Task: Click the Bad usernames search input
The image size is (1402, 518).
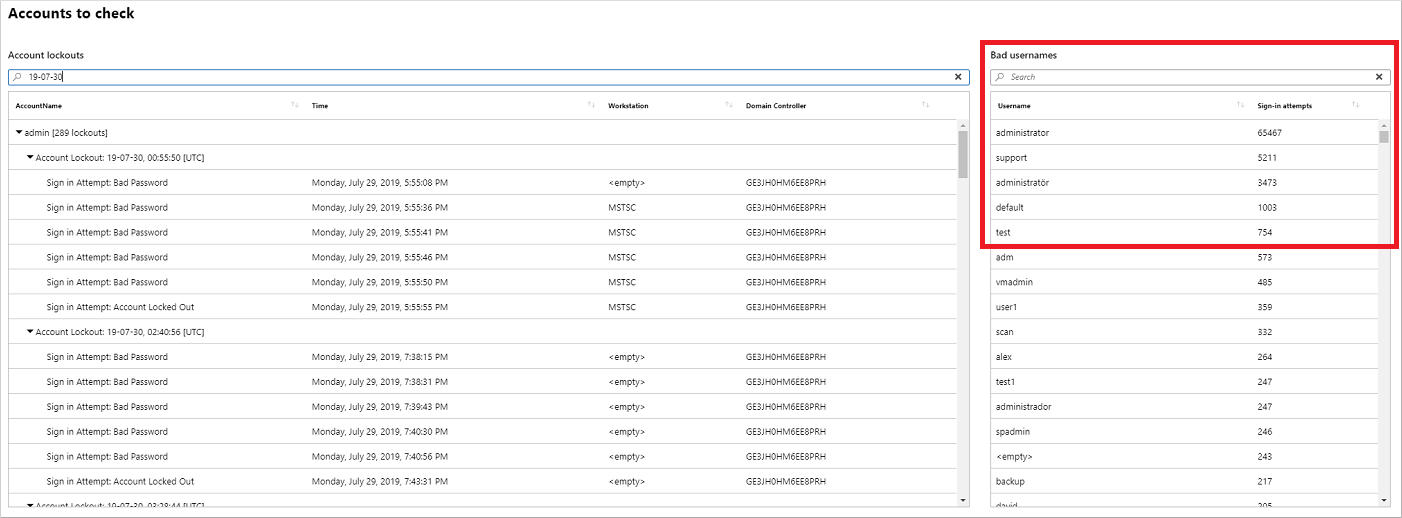Action: [1190, 77]
